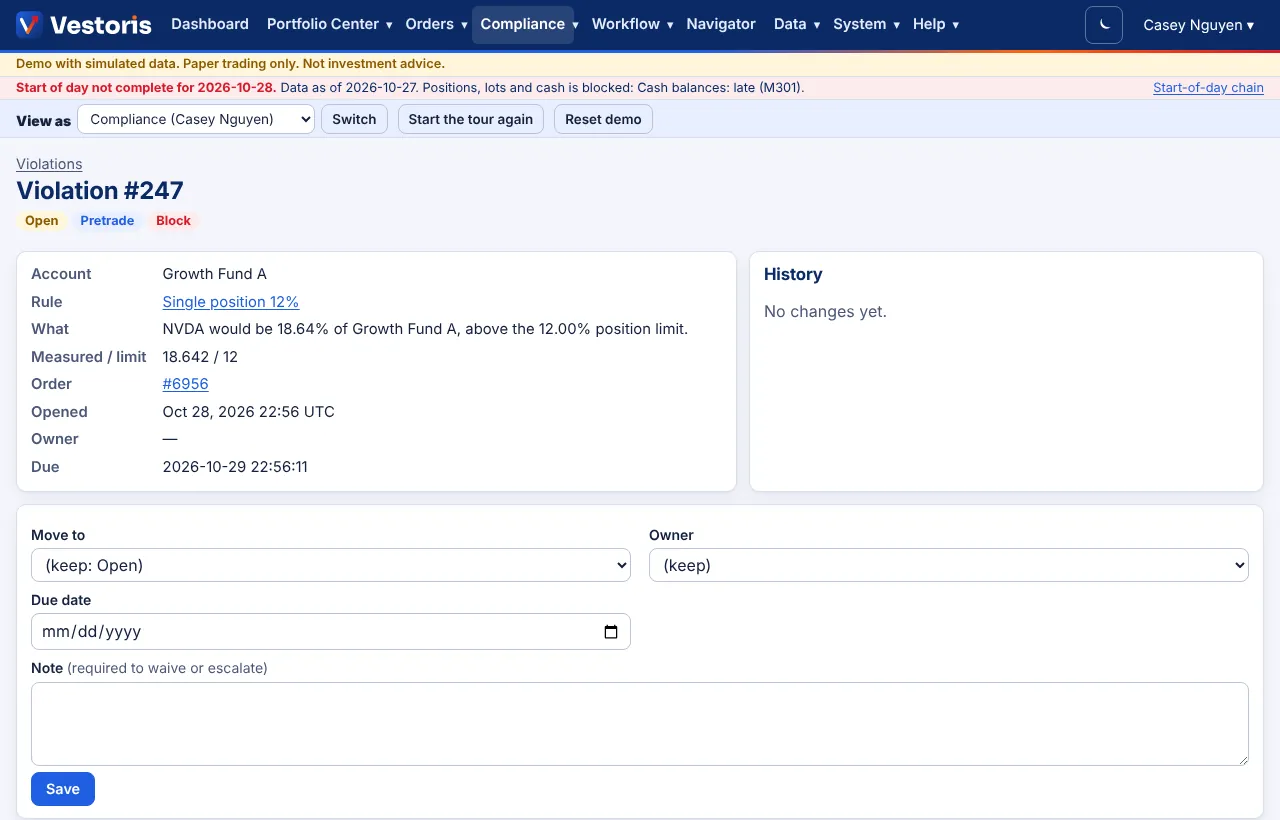Image resolution: width=1280 pixels, height=820 pixels.
Task: Click the Switch button
Action: 354,119
